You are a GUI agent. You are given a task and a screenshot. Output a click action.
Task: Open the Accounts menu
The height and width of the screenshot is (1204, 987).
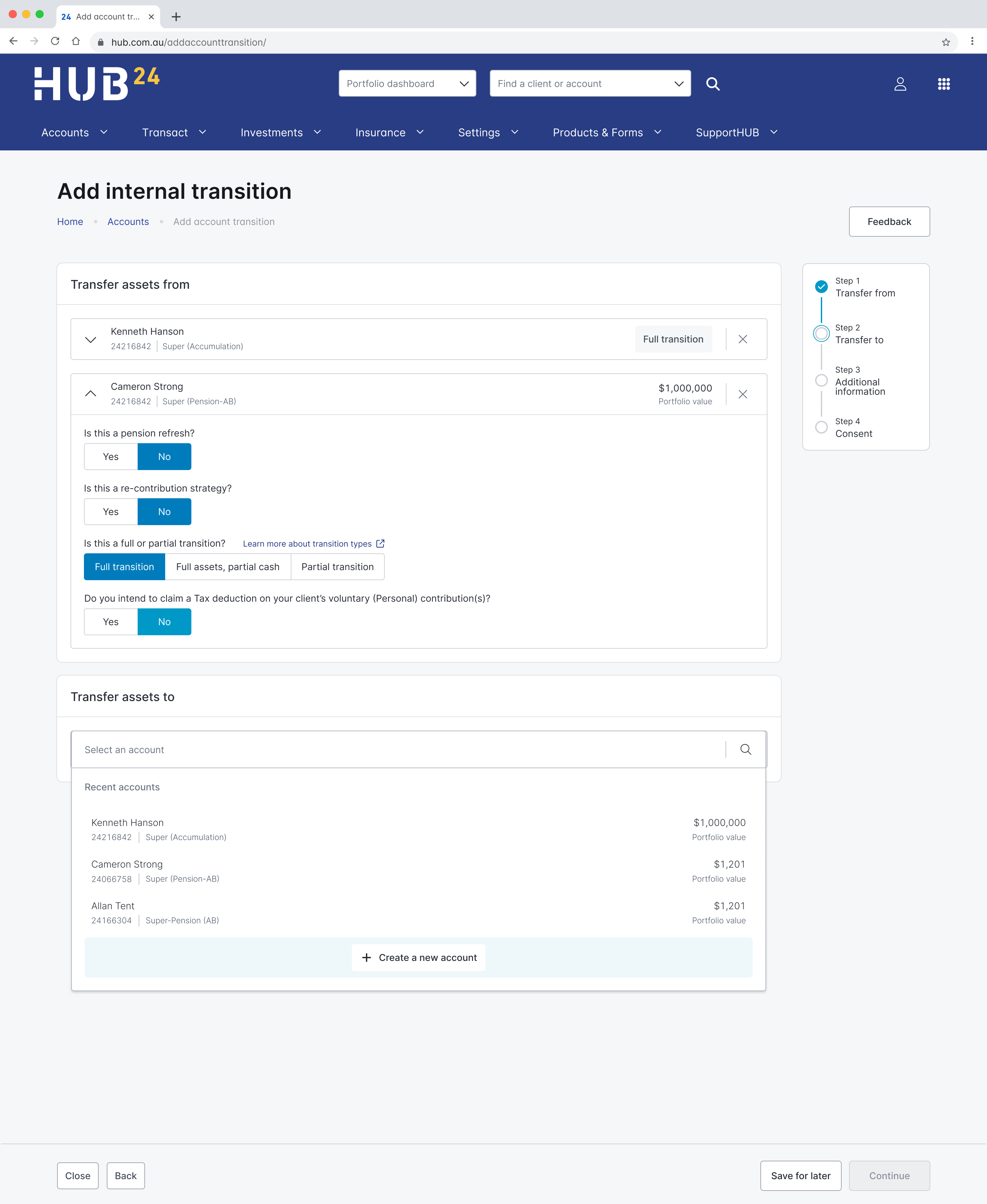pyautogui.click(x=75, y=132)
